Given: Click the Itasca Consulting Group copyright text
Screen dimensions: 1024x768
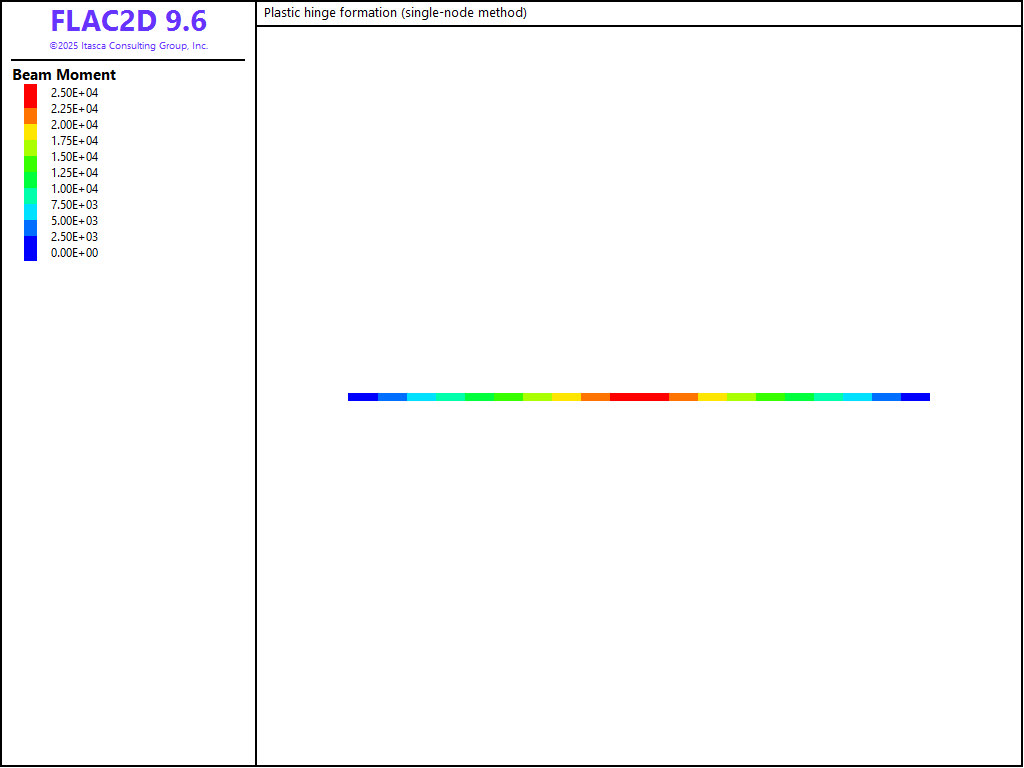Looking at the screenshot, I should [128, 46].
